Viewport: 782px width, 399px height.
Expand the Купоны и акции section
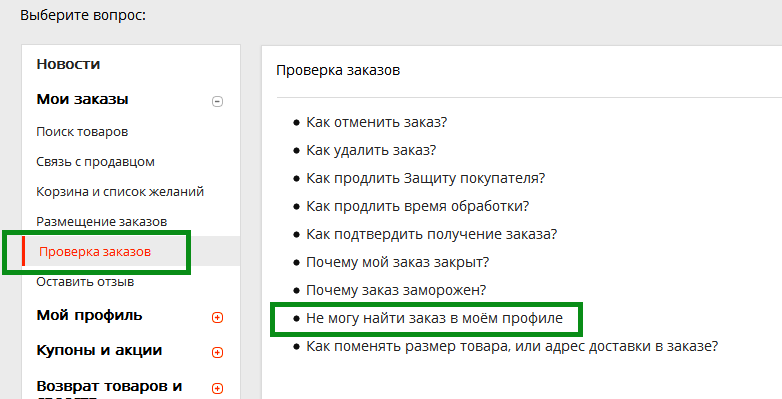(x=217, y=352)
